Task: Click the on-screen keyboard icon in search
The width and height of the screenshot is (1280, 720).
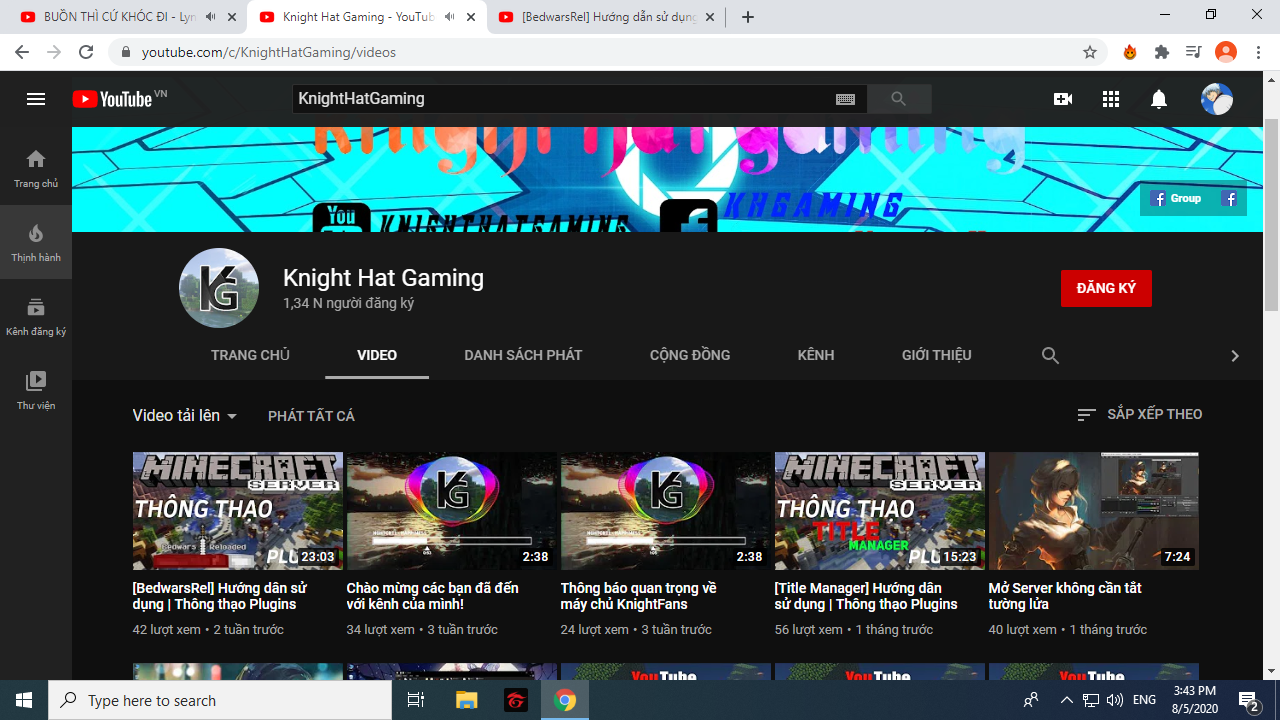Action: [x=845, y=99]
